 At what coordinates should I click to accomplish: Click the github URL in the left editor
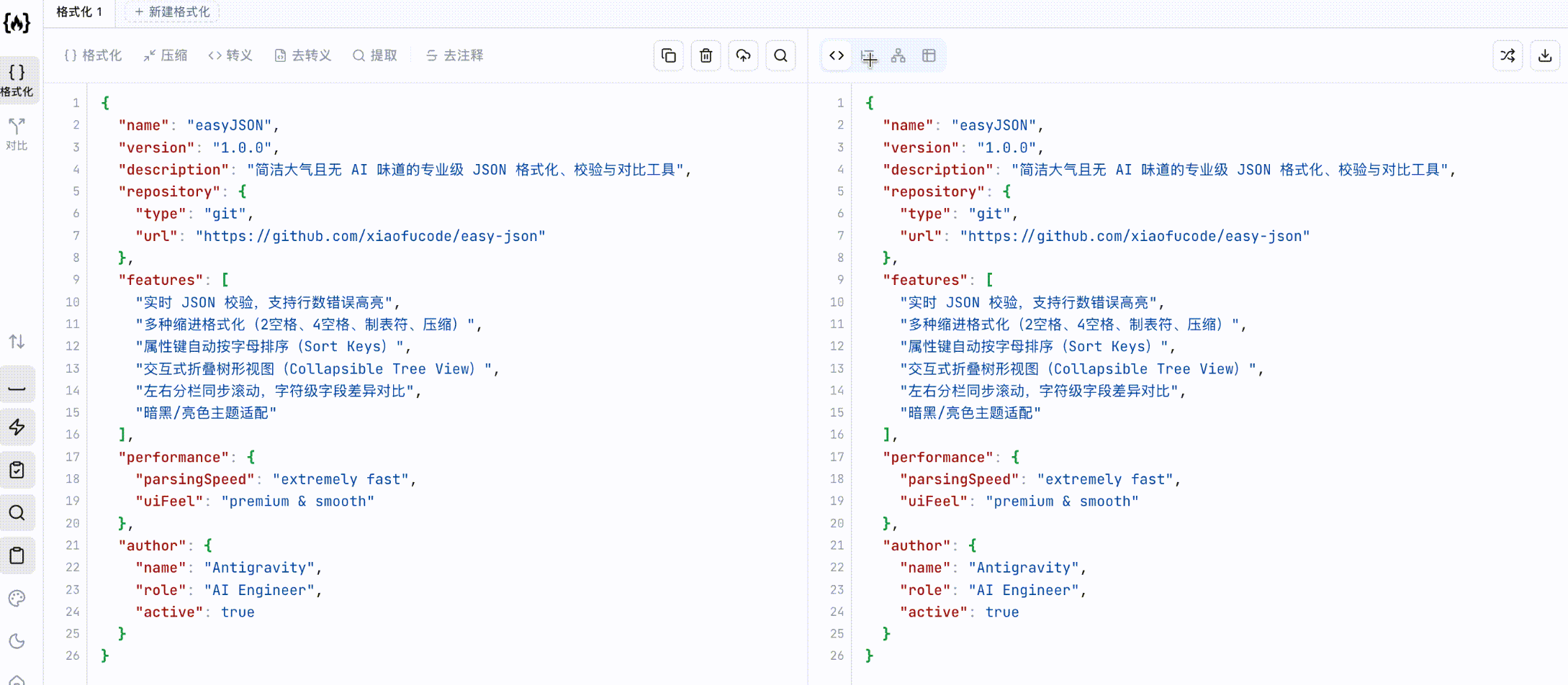pos(370,236)
